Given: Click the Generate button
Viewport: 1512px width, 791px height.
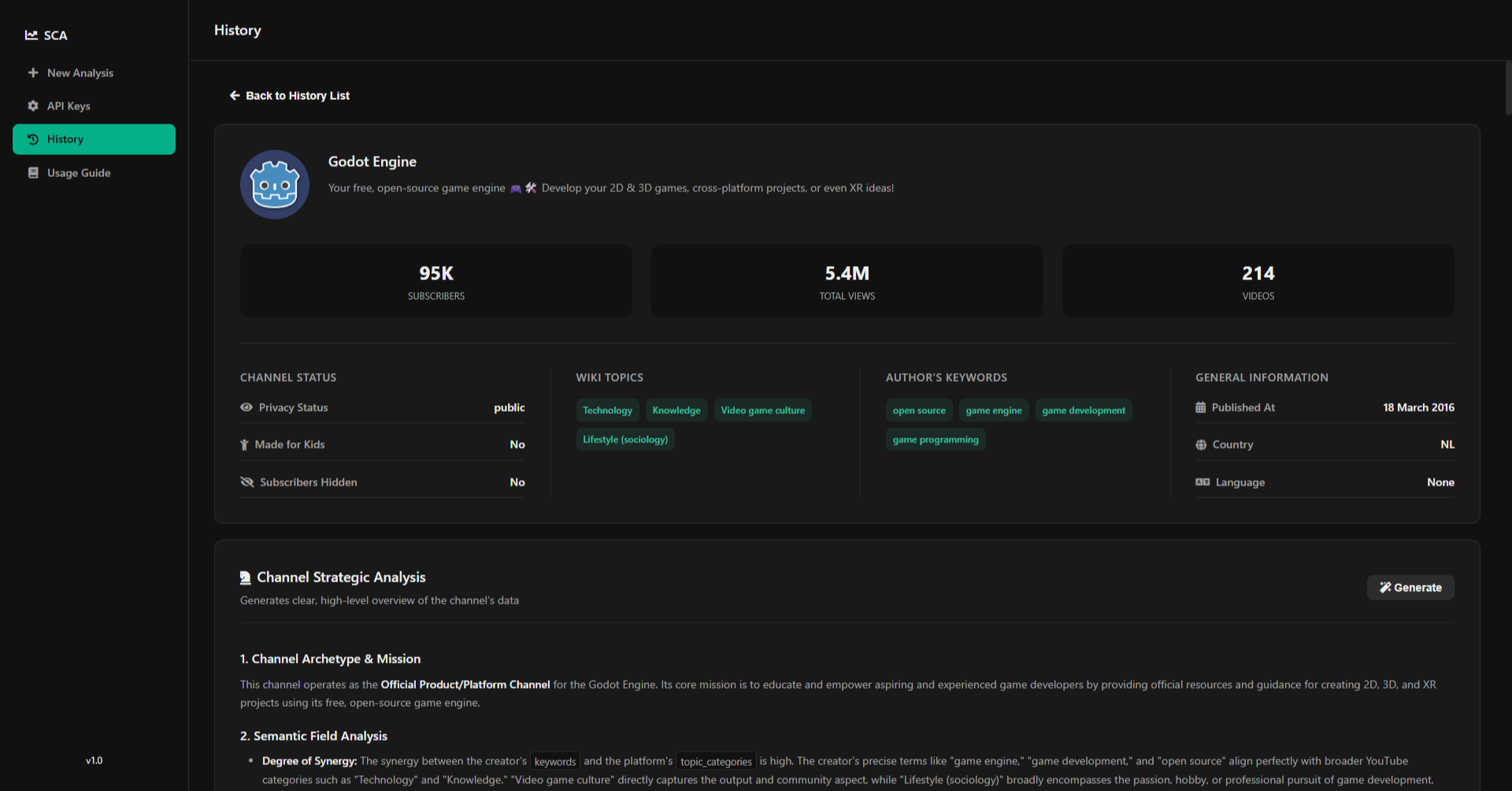Looking at the screenshot, I should click(1410, 587).
